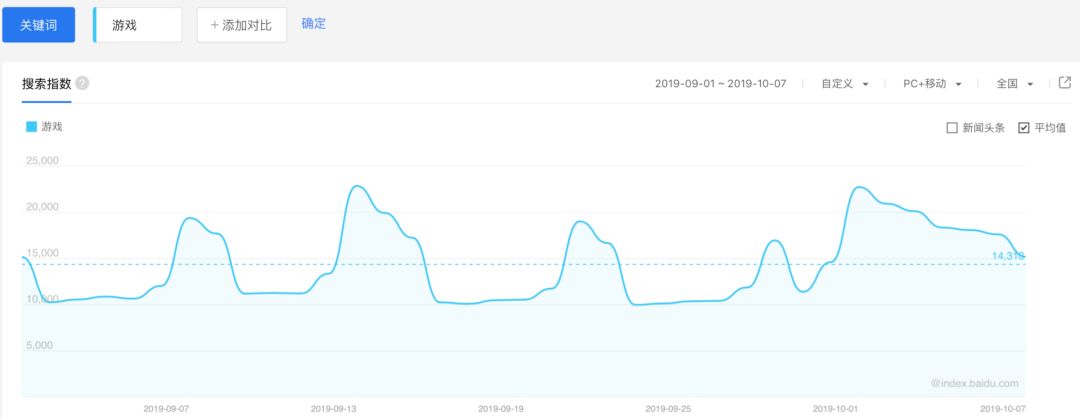Click the 确定 confirm link
Image resolution: width=1080 pixels, height=419 pixels.
pyautogui.click(x=313, y=24)
